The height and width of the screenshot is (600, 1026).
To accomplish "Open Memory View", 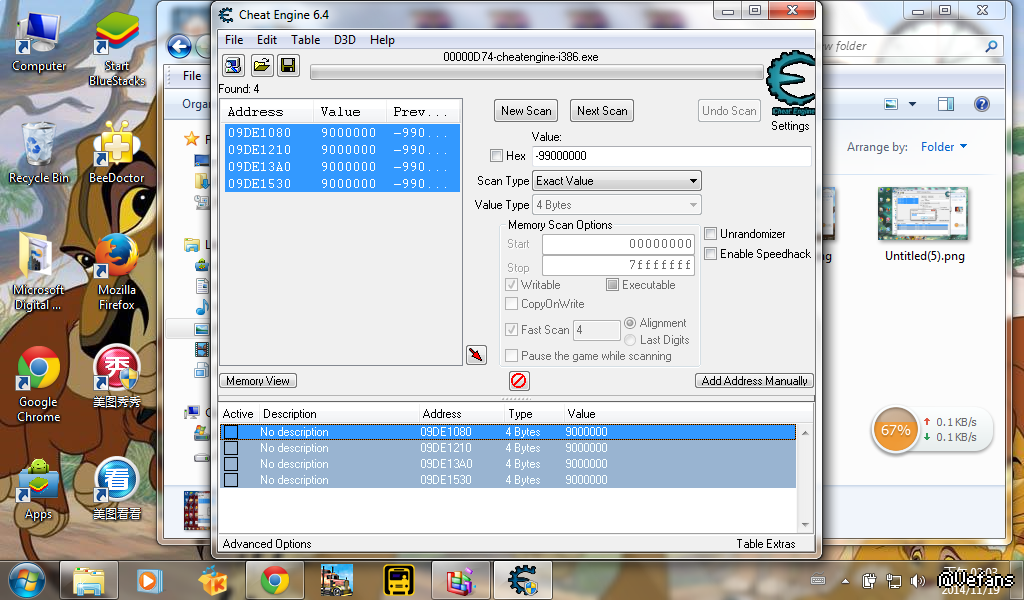I will click(x=258, y=381).
